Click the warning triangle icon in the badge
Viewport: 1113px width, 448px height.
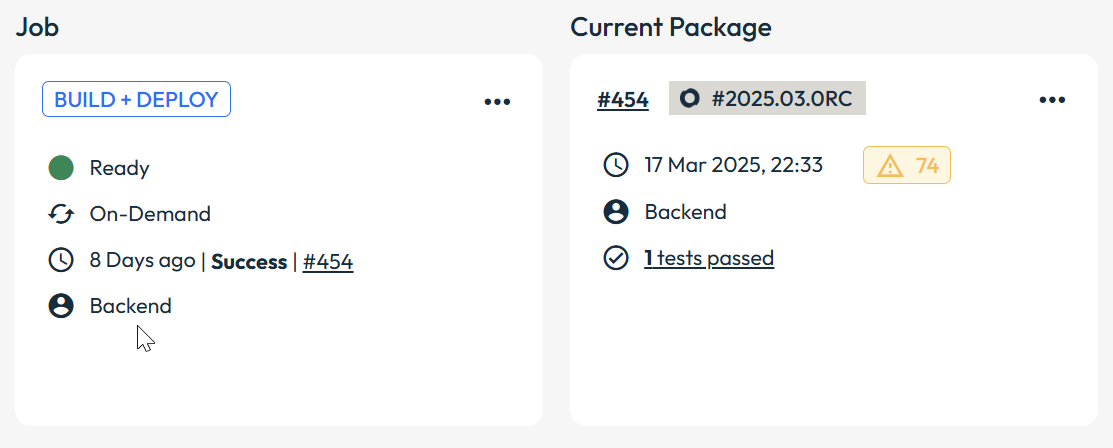[x=889, y=166]
